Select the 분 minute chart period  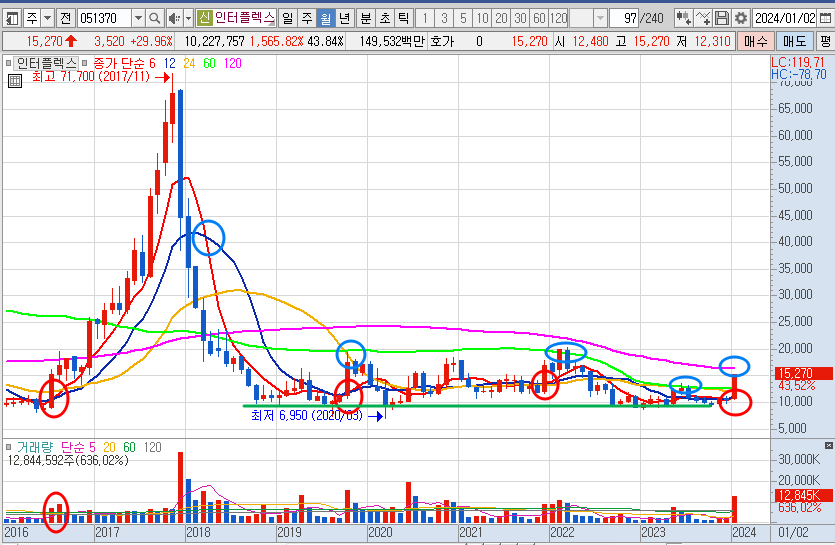366,19
